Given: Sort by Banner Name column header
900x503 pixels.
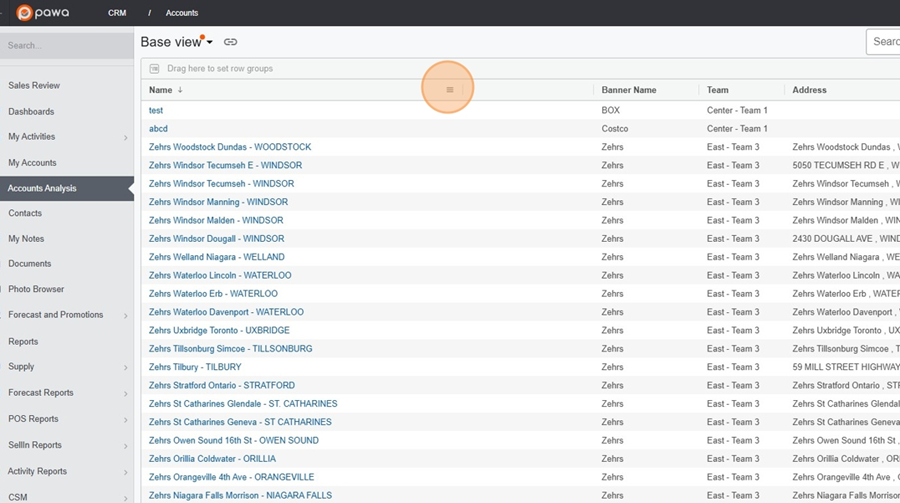Looking at the screenshot, I should pyautogui.click(x=629, y=90).
